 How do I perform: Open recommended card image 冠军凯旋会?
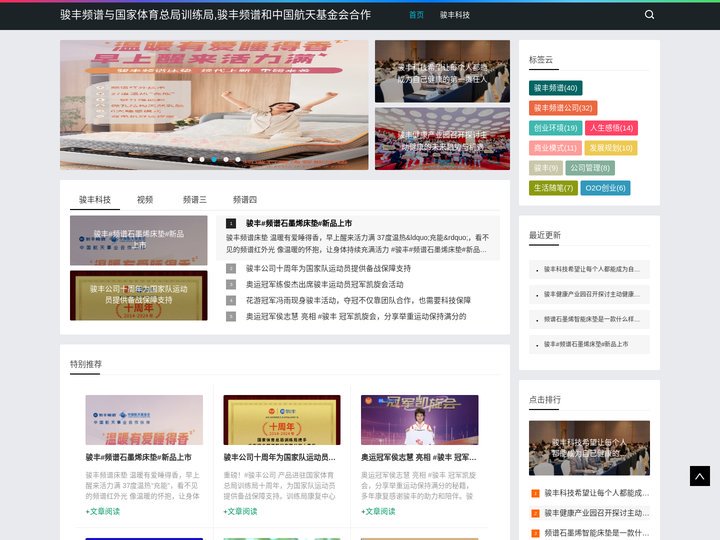tap(420, 420)
